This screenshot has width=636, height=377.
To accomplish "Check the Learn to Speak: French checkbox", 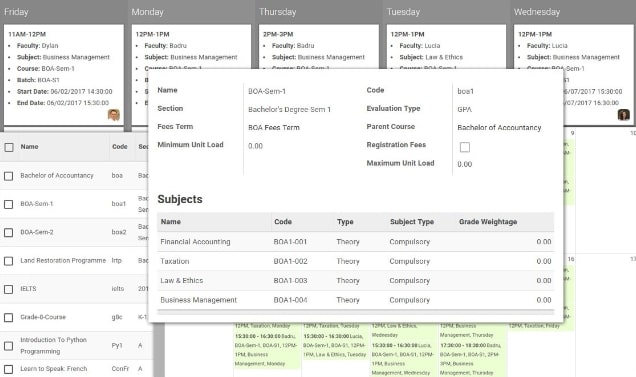I will click(9, 369).
